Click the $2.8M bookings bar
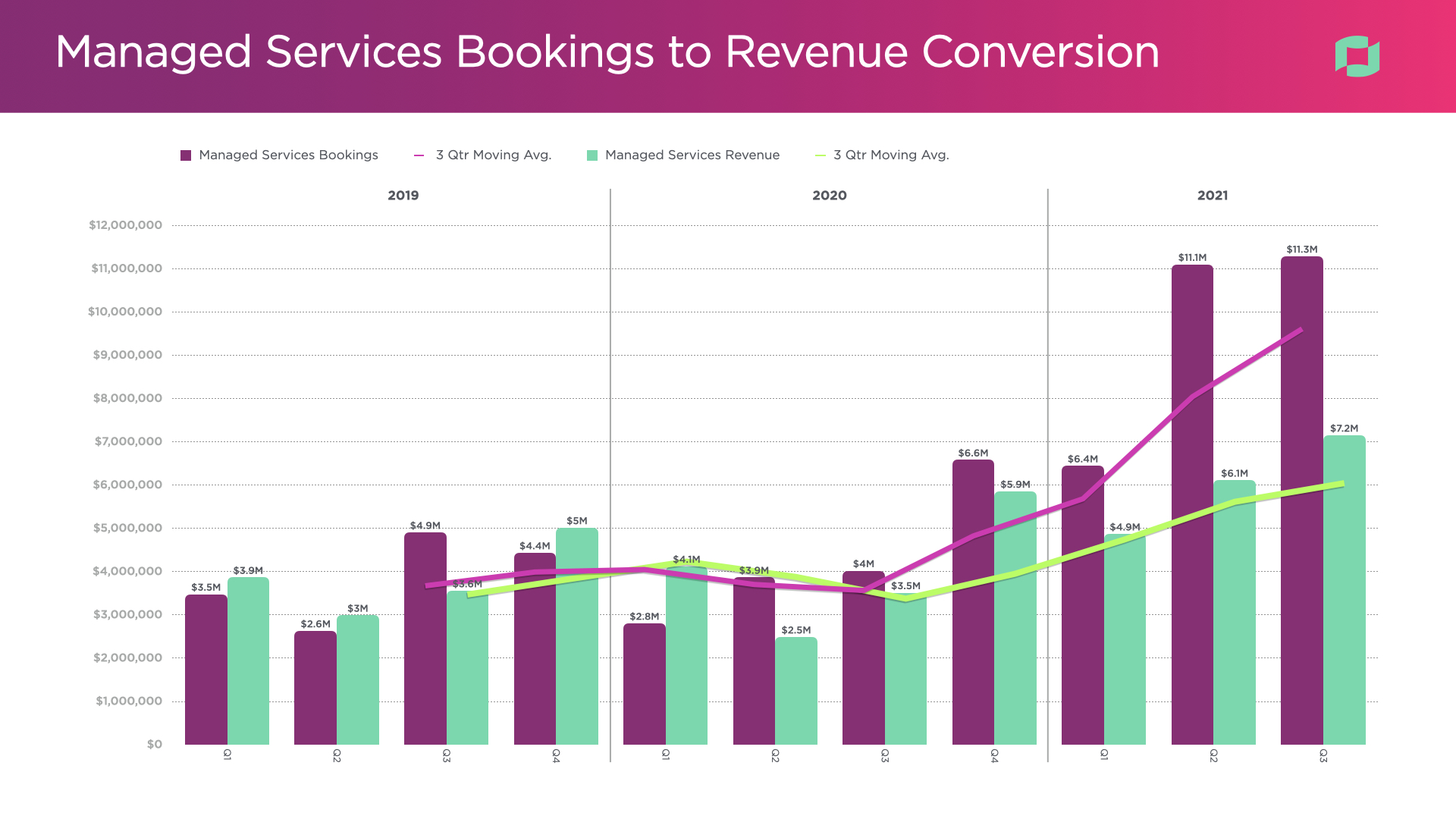Viewport: 1456px width, 819px height. pos(644,682)
